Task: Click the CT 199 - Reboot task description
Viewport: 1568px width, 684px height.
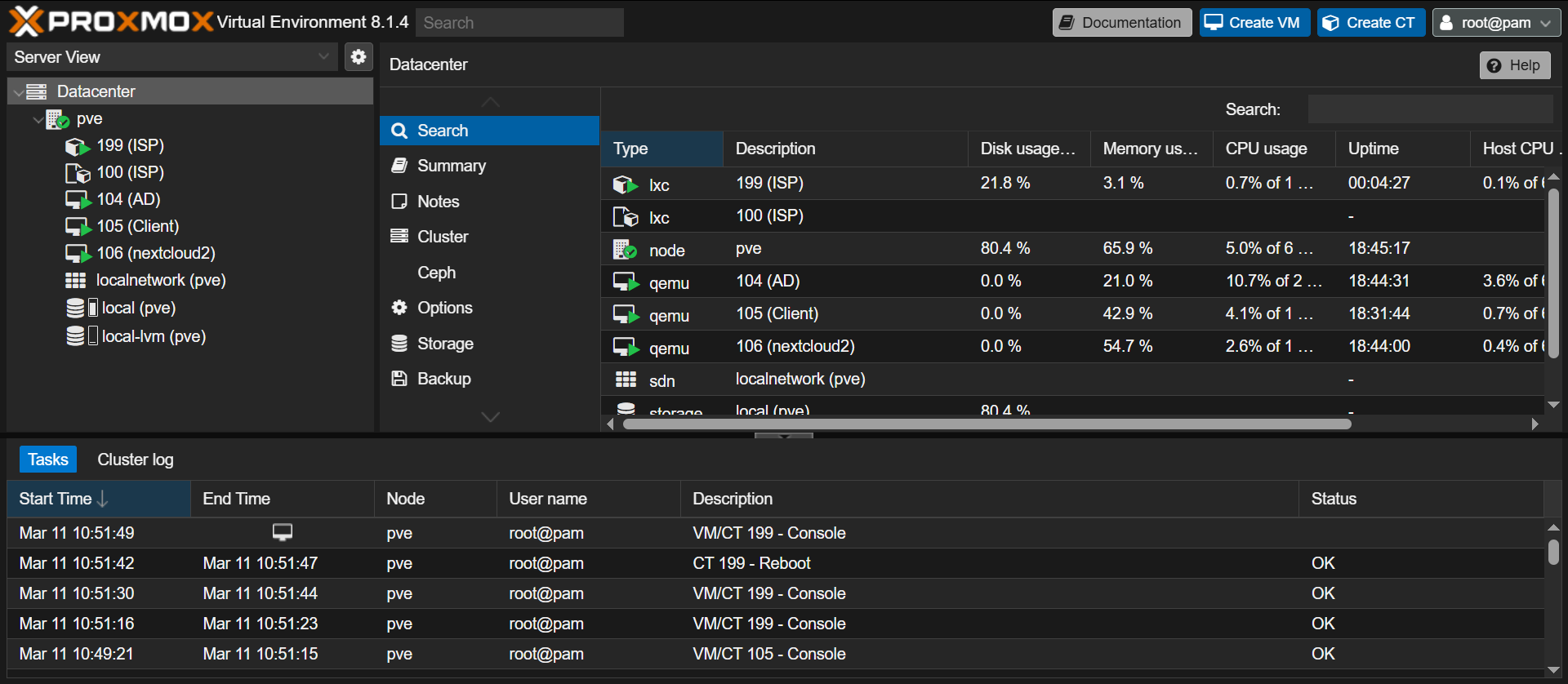Action: click(x=751, y=563)
